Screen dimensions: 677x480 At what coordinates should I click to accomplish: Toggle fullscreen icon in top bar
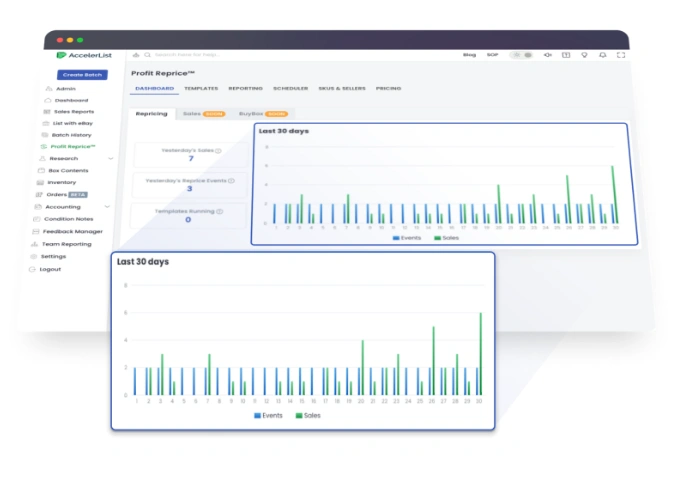621,55
